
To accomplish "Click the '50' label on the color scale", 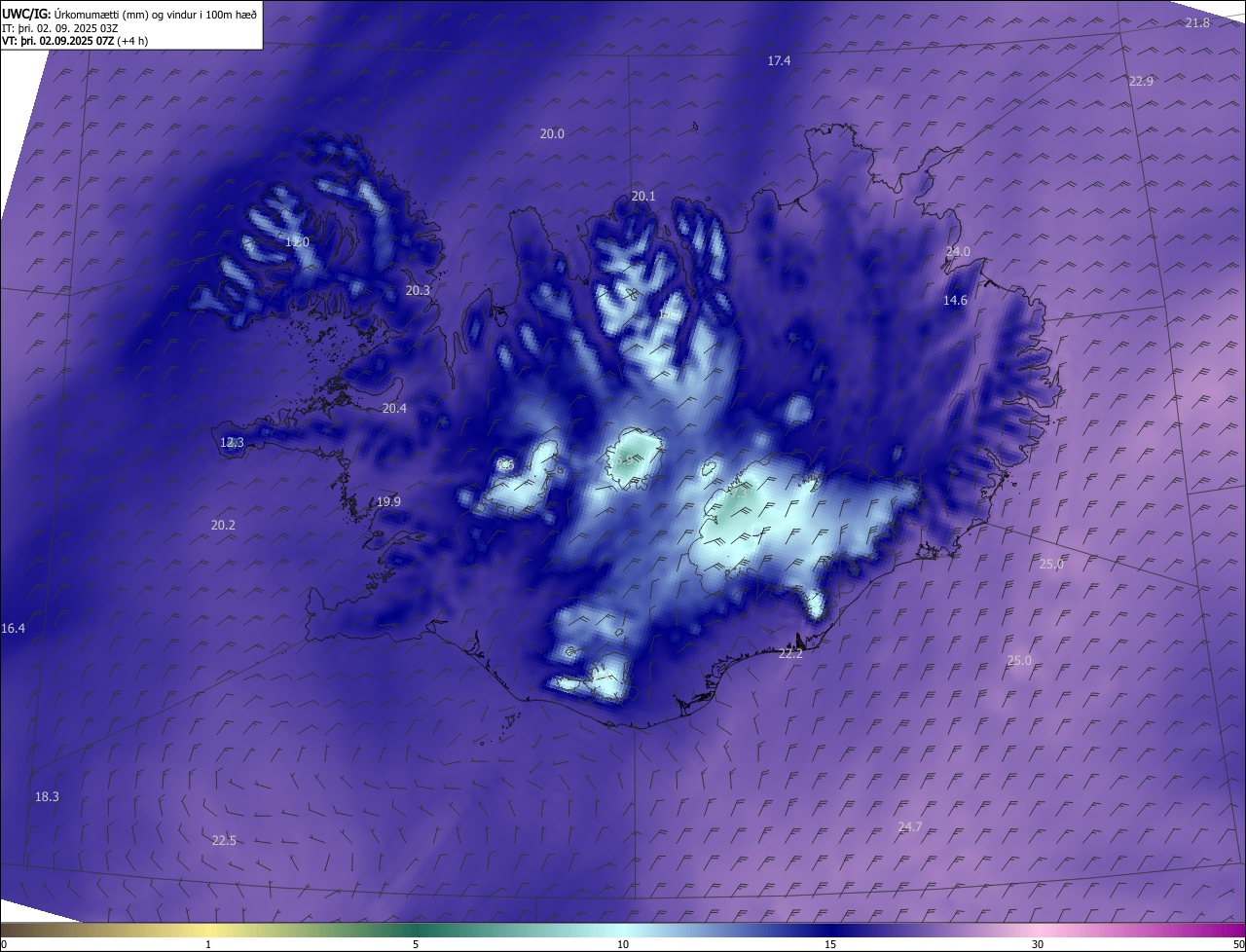I will tap(1238, 944).
